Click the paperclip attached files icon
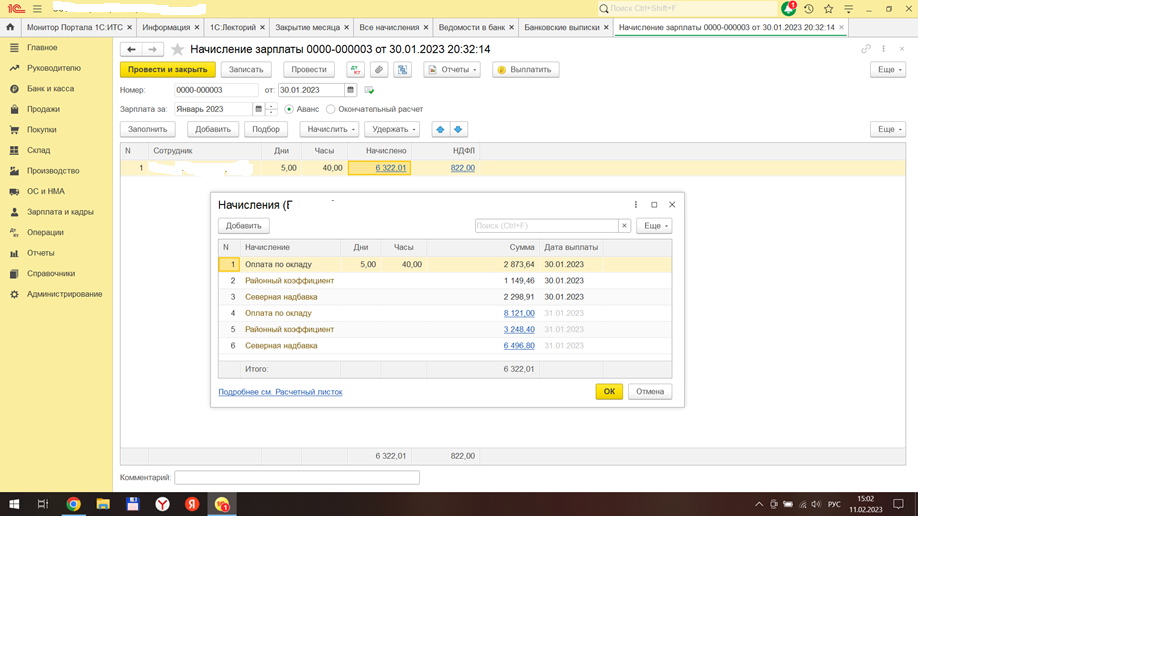 (x=379, y=70)
